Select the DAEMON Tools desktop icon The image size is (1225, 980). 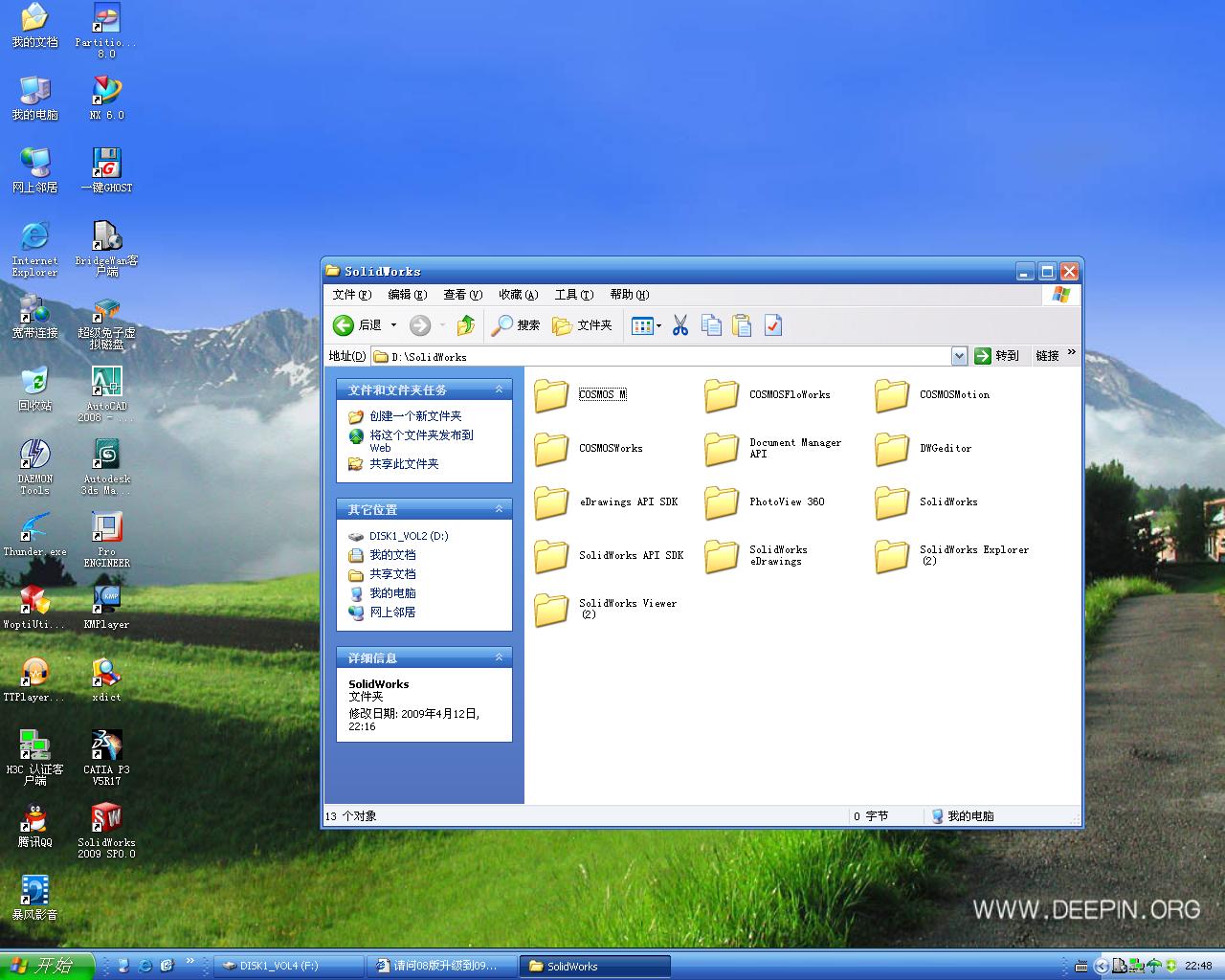click(35, 467)
